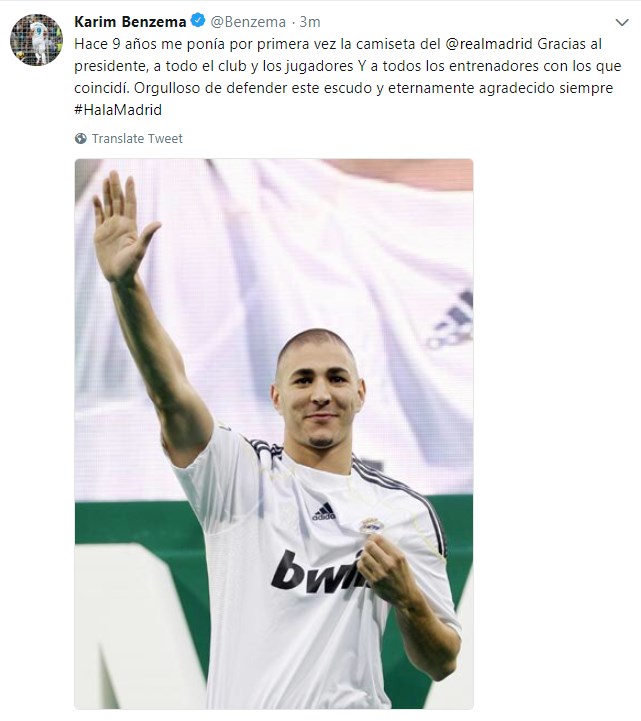This screenshot has width=641, height=721.
Task: Click the tweet sentence starting "Orgulloso de defender"
Action: point(373,88)
